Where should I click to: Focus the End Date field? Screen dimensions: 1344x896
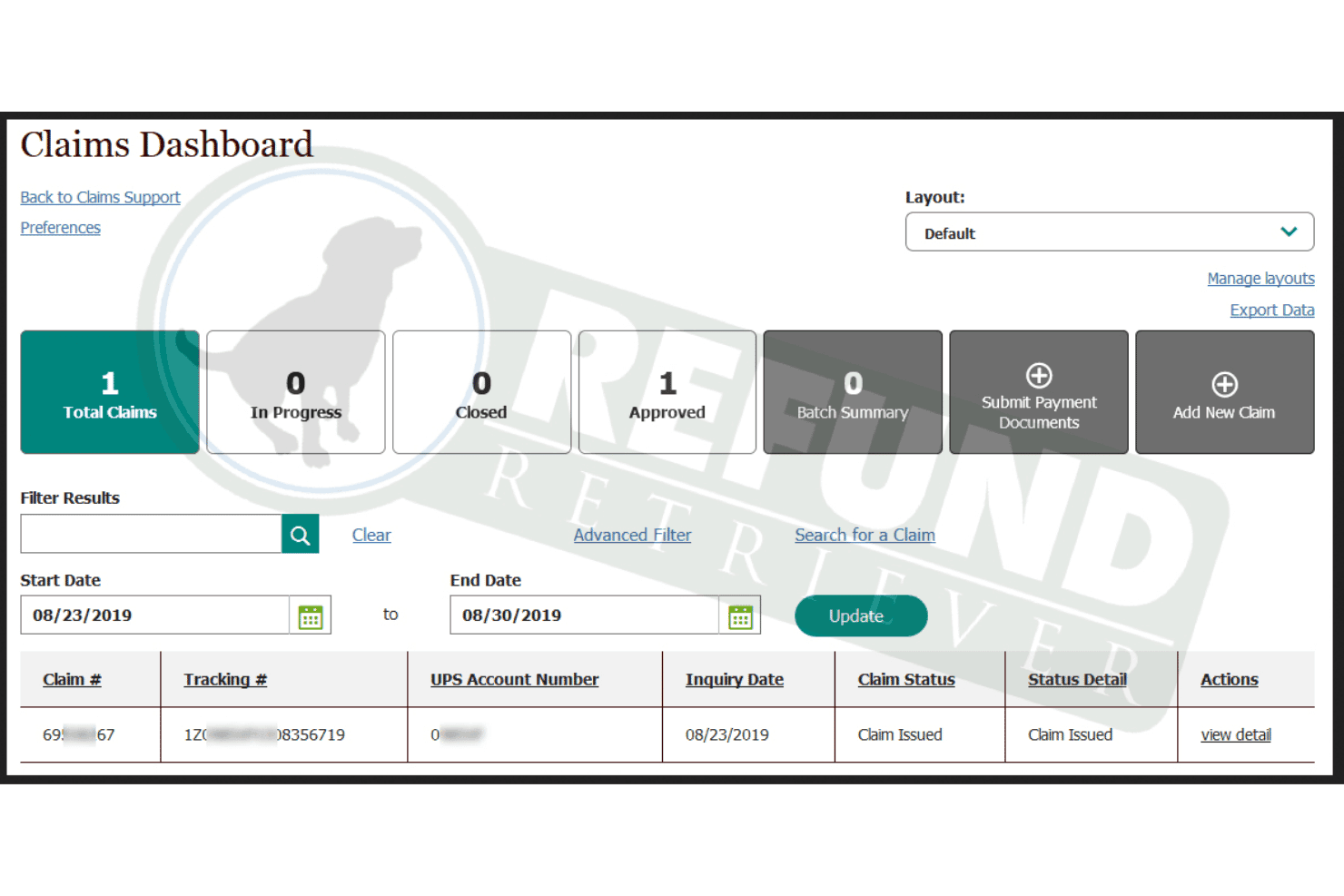pos(585,615)
